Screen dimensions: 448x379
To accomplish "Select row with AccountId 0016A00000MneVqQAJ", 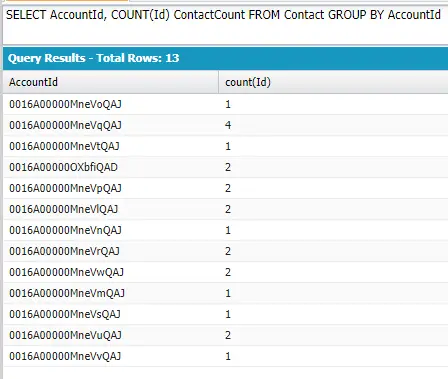I will (x=225, y=125).
